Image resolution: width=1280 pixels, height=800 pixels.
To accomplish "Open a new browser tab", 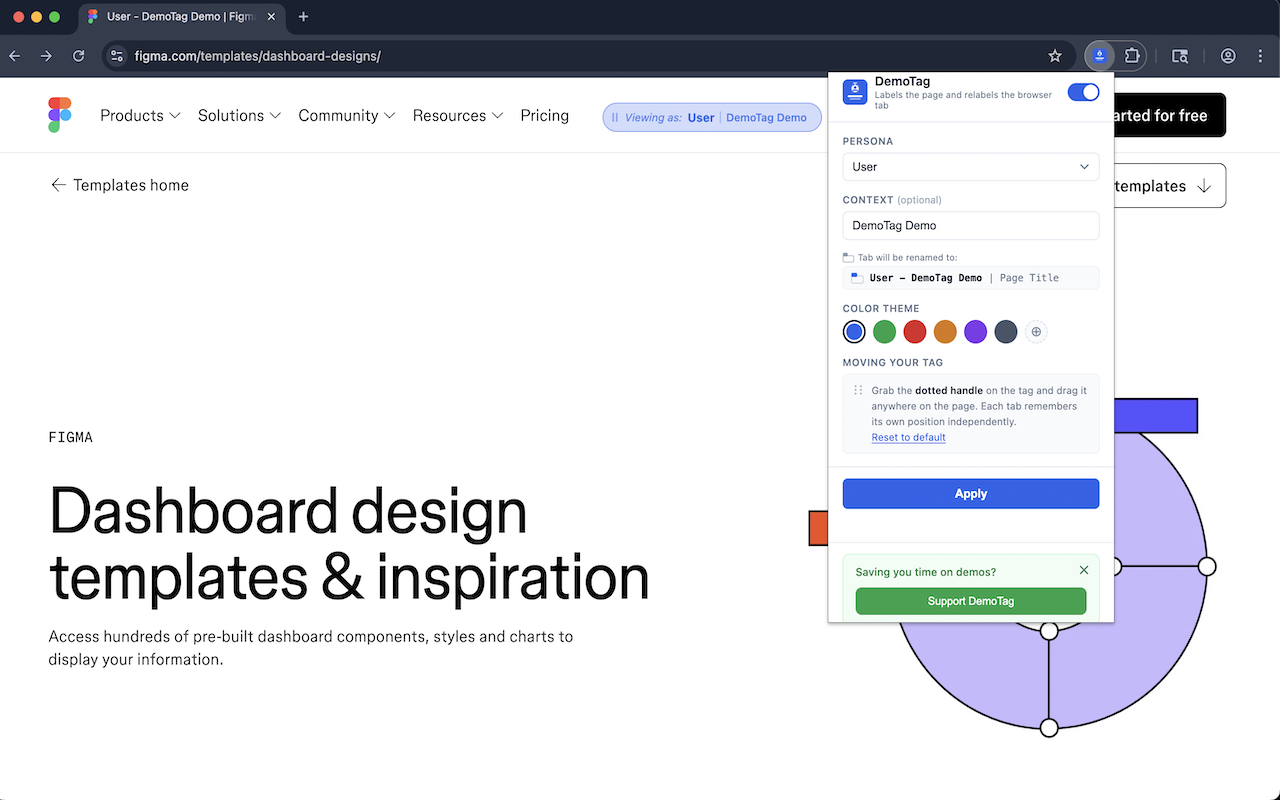I will (303, 17).
